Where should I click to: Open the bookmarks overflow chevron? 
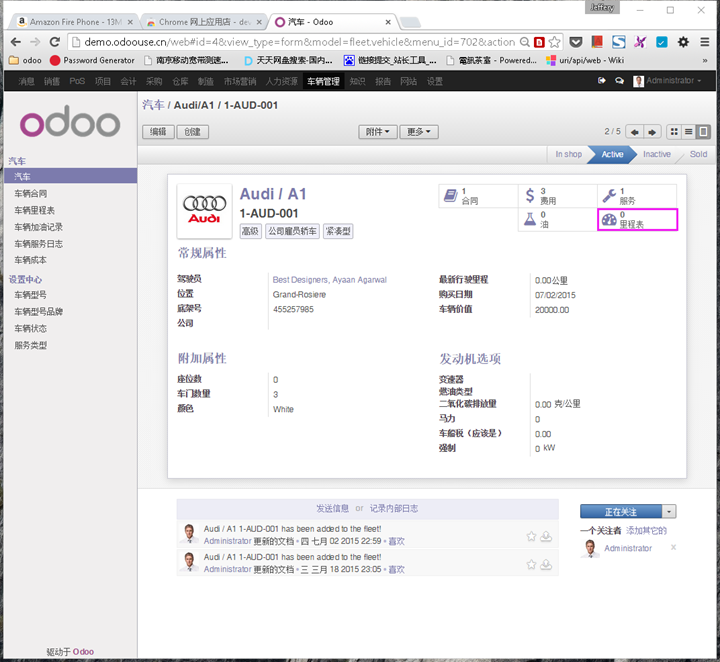(704, 60)
